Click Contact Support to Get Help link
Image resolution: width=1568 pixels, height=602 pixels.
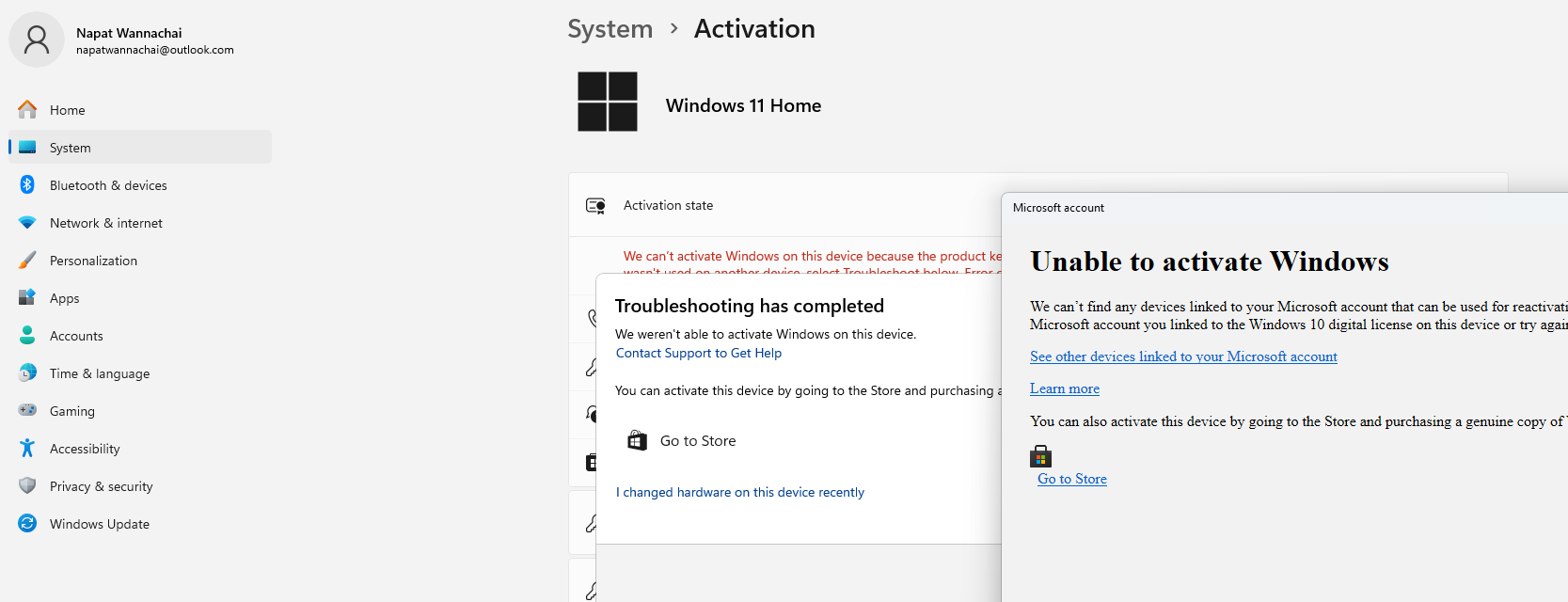pyautogui.click(x=699, y=353)
